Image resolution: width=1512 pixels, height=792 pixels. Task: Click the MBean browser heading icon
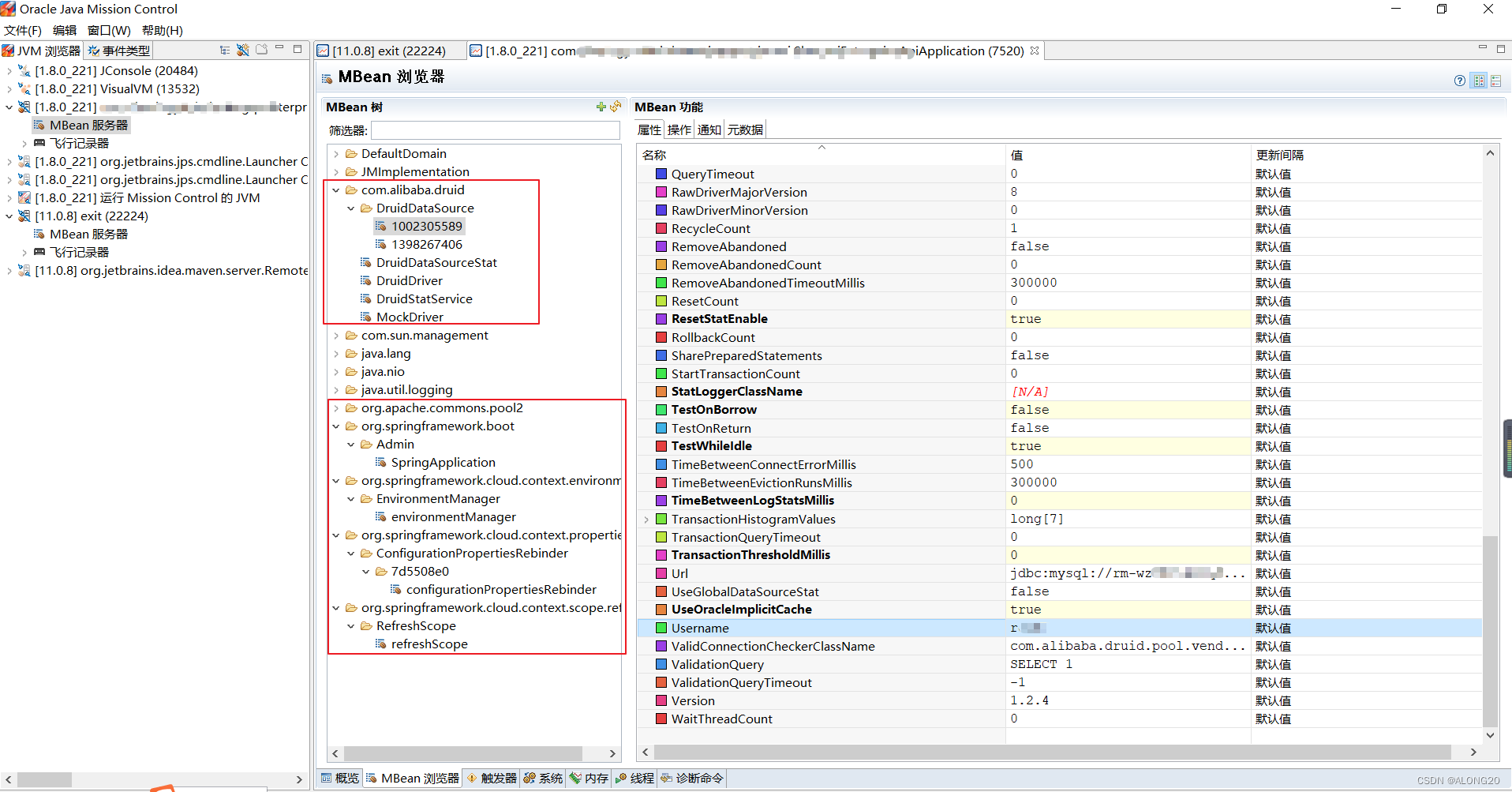tap(327, 78)
